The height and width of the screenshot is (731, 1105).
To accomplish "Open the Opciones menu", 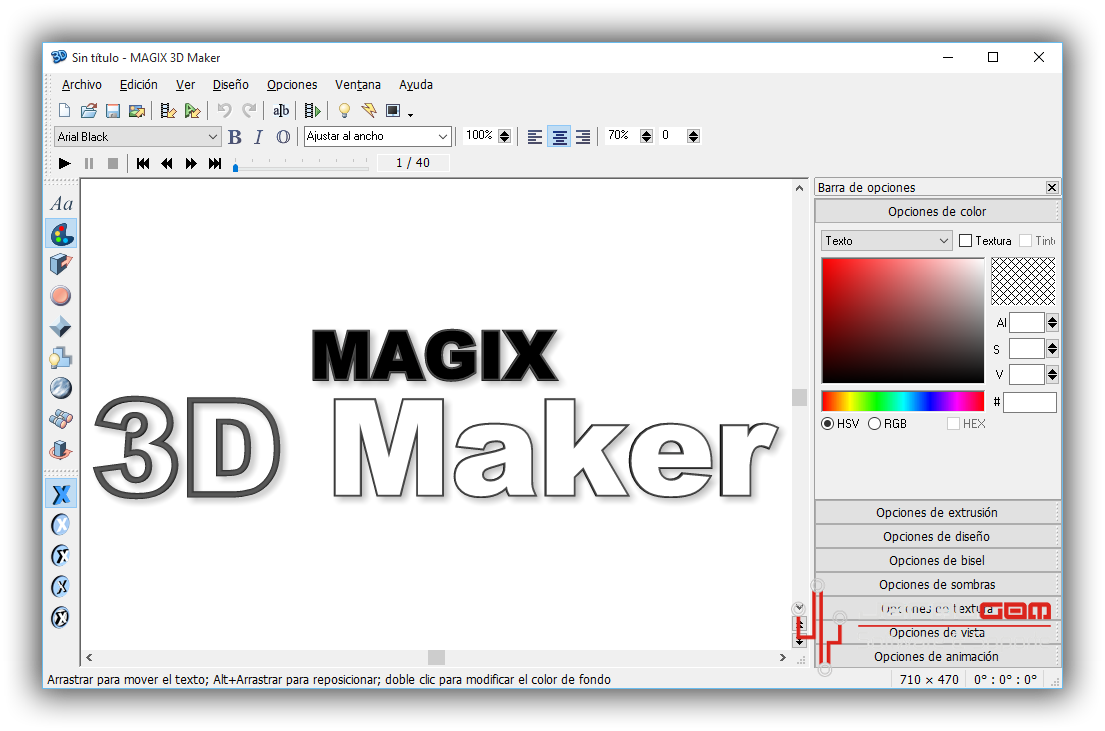I will click(x=292, y=85).
